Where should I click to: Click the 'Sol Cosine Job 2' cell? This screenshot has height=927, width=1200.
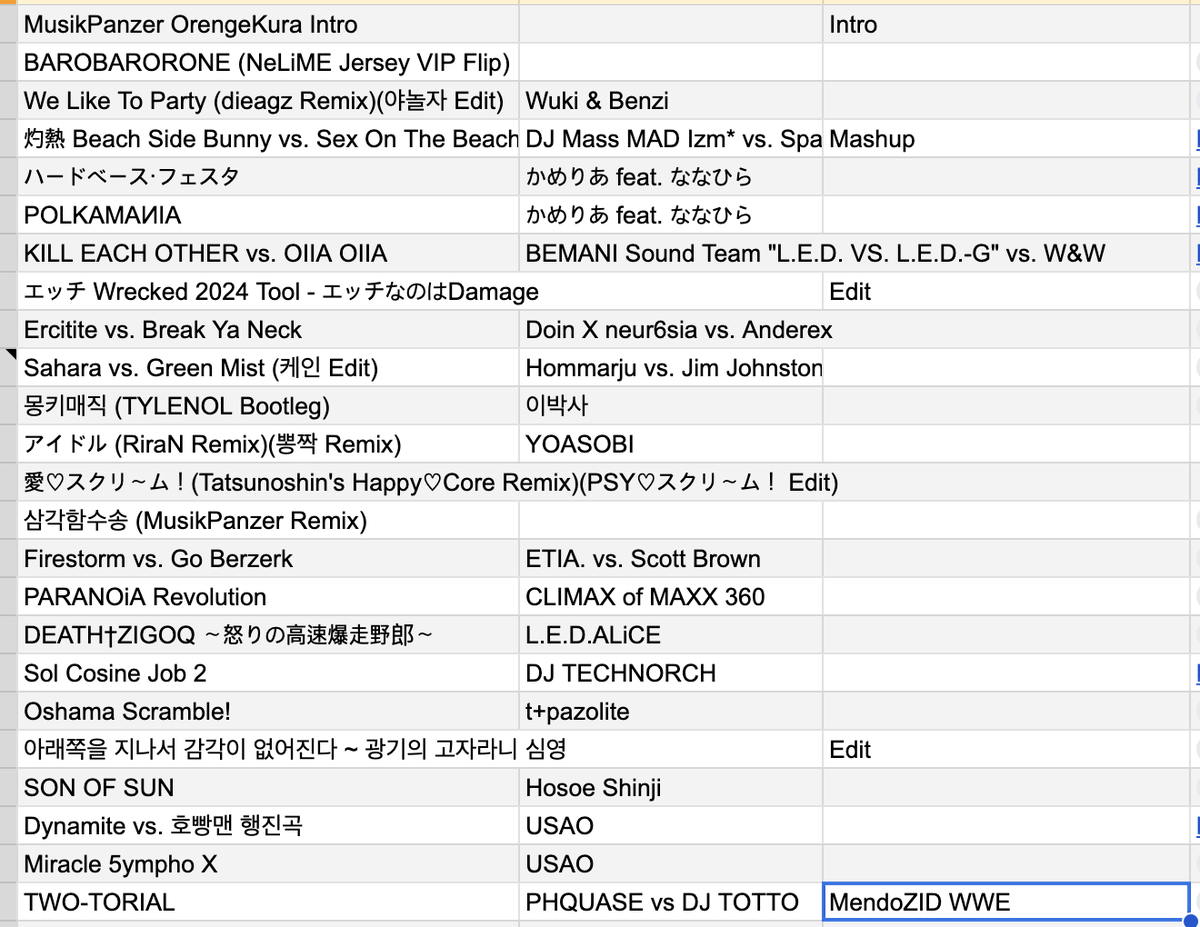coord(269,673)
